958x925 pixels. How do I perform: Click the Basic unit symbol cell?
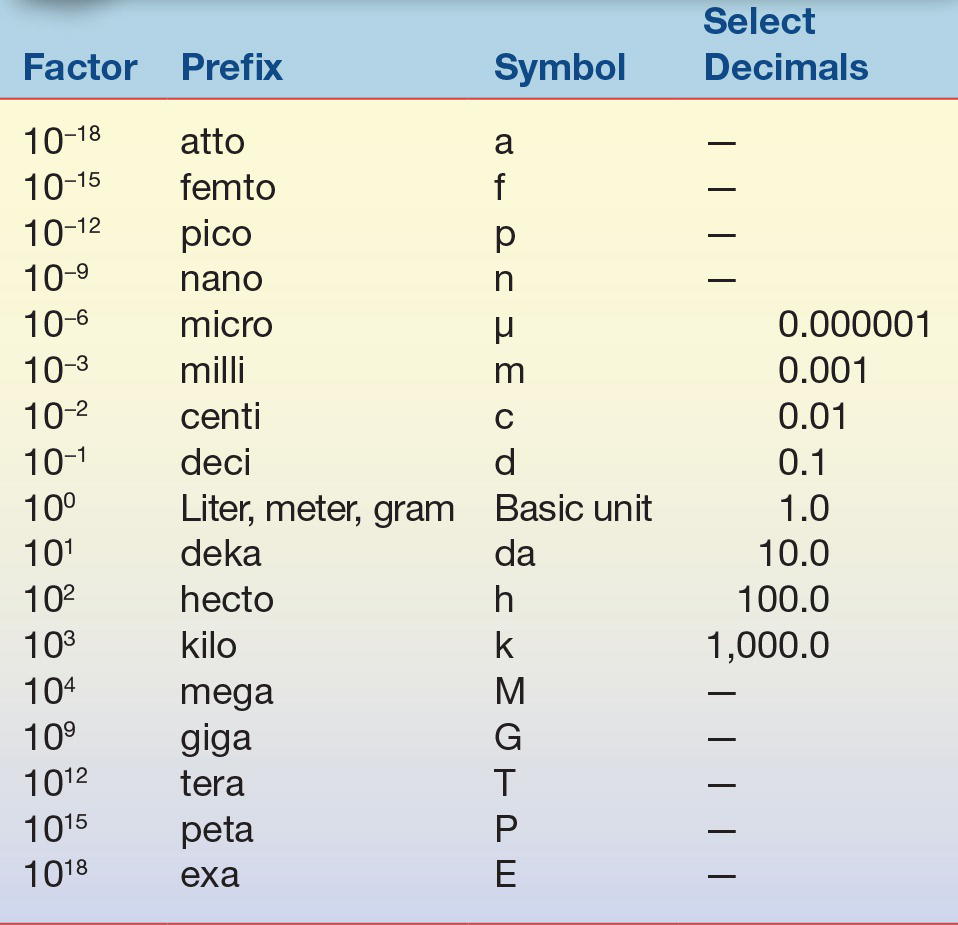tap(572, 509)
